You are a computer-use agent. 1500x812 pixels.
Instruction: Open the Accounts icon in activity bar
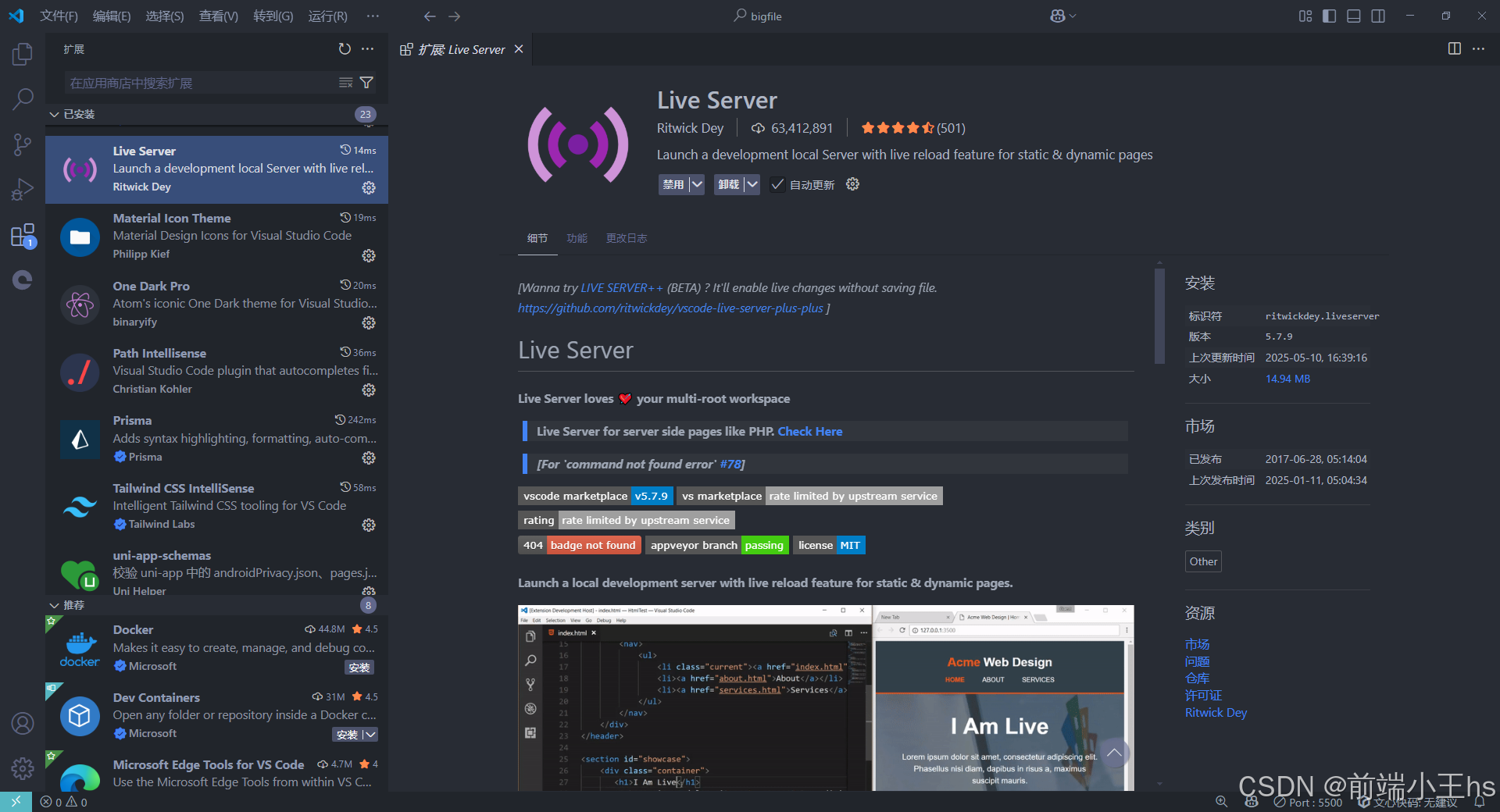click(x=23, y=724)
